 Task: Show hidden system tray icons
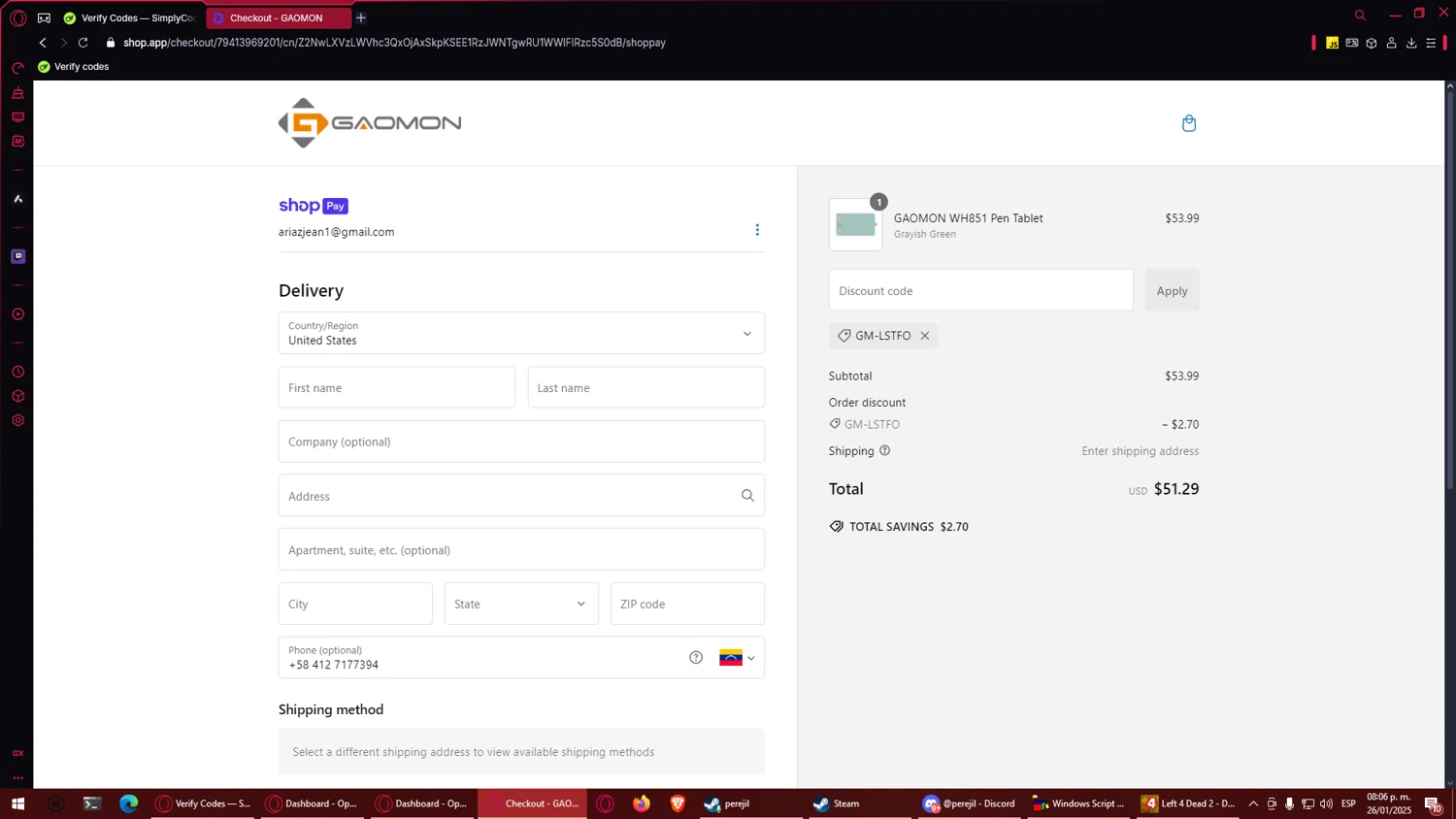click(1253, 803)
